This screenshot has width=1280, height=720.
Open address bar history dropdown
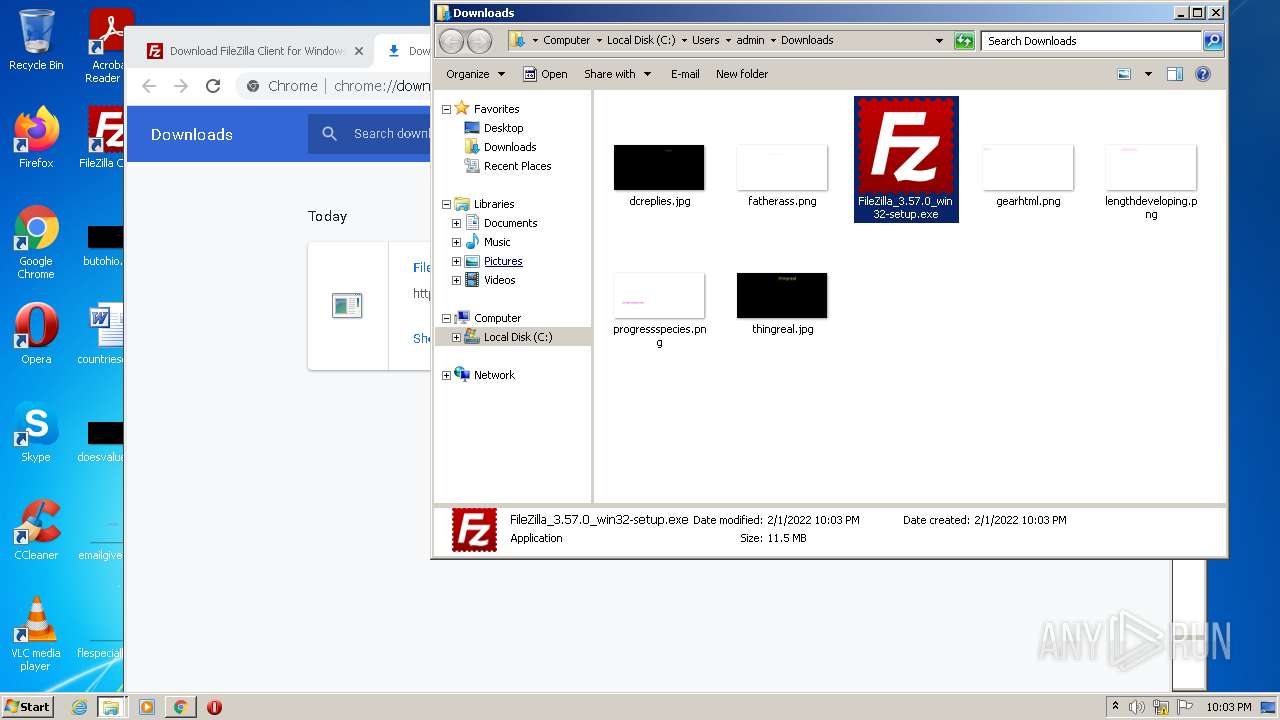939,41
